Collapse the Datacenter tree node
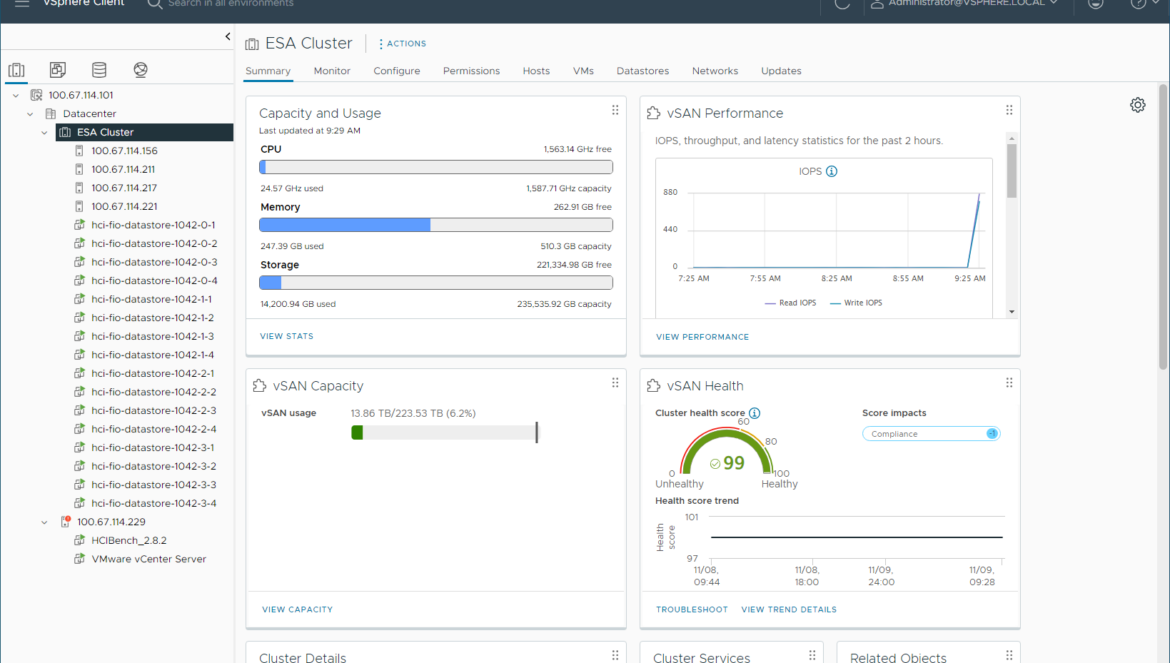The image size is (1170, 663). pyautogui.click(x=30, y=114)
